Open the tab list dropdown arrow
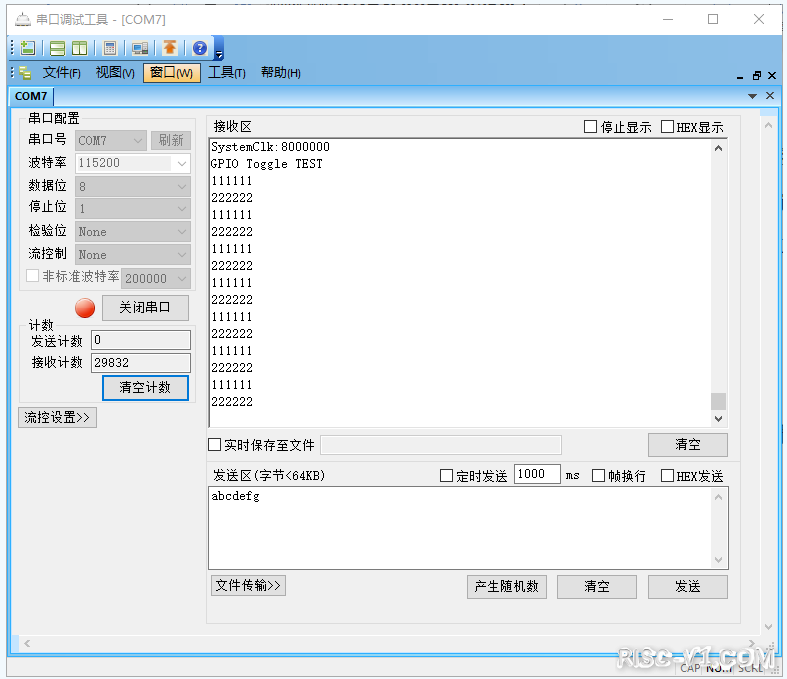 tap(752, 96)
